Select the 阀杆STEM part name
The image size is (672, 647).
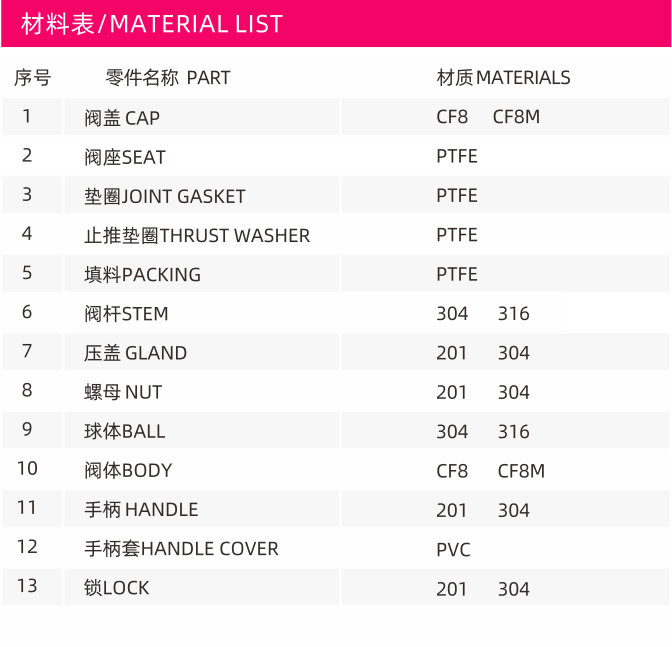(x=126, y=314)
